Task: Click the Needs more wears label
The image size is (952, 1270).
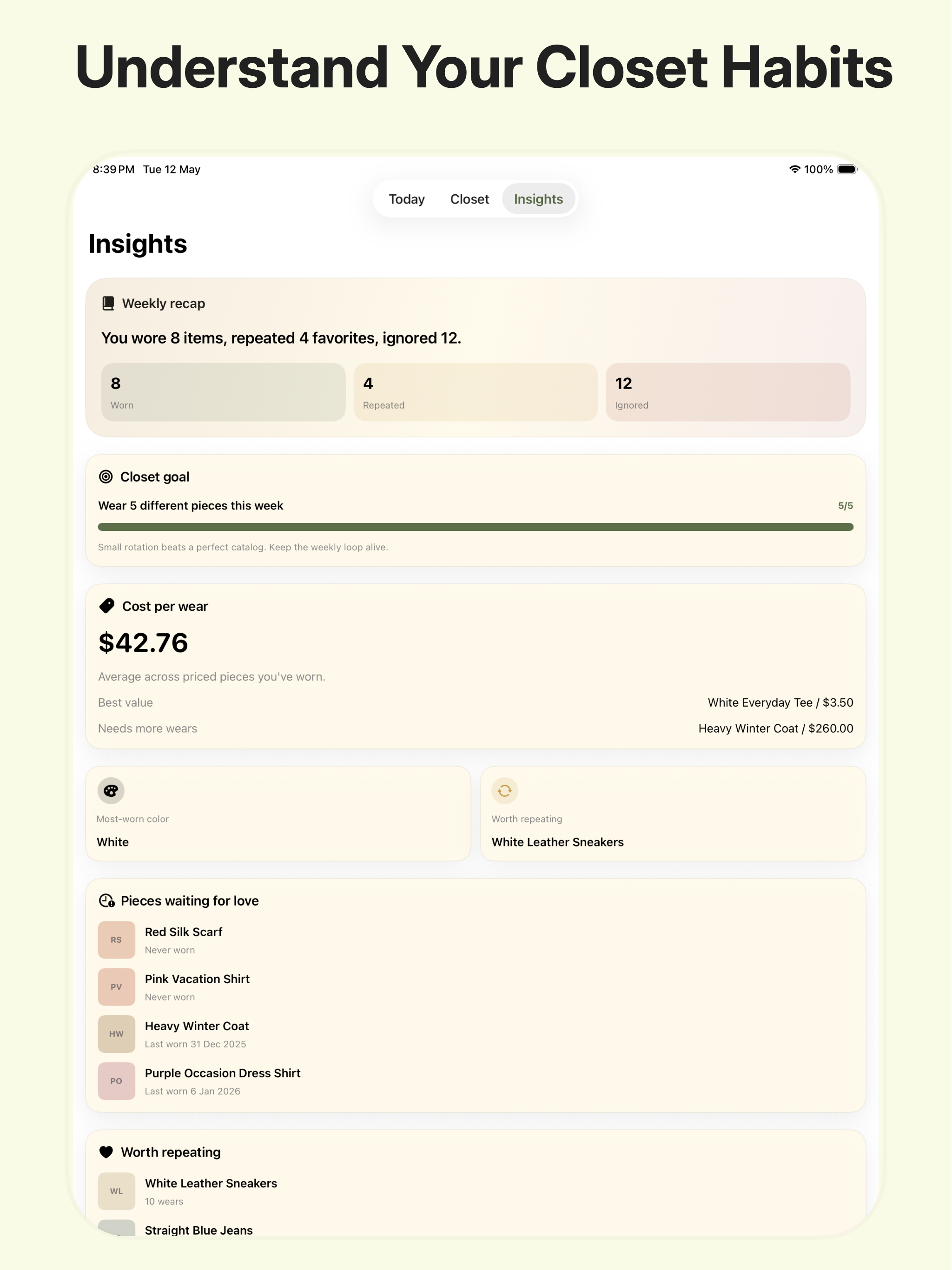Action: (147, 728)
